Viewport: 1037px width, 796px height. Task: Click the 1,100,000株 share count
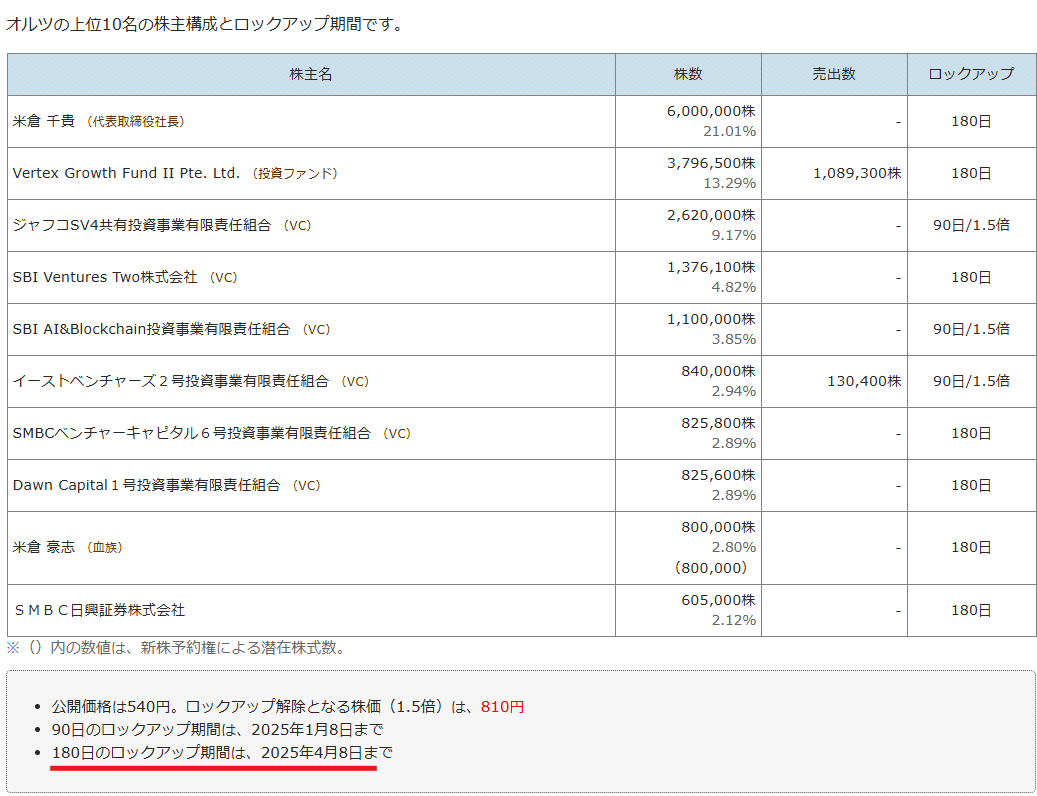tap(711, 319)
